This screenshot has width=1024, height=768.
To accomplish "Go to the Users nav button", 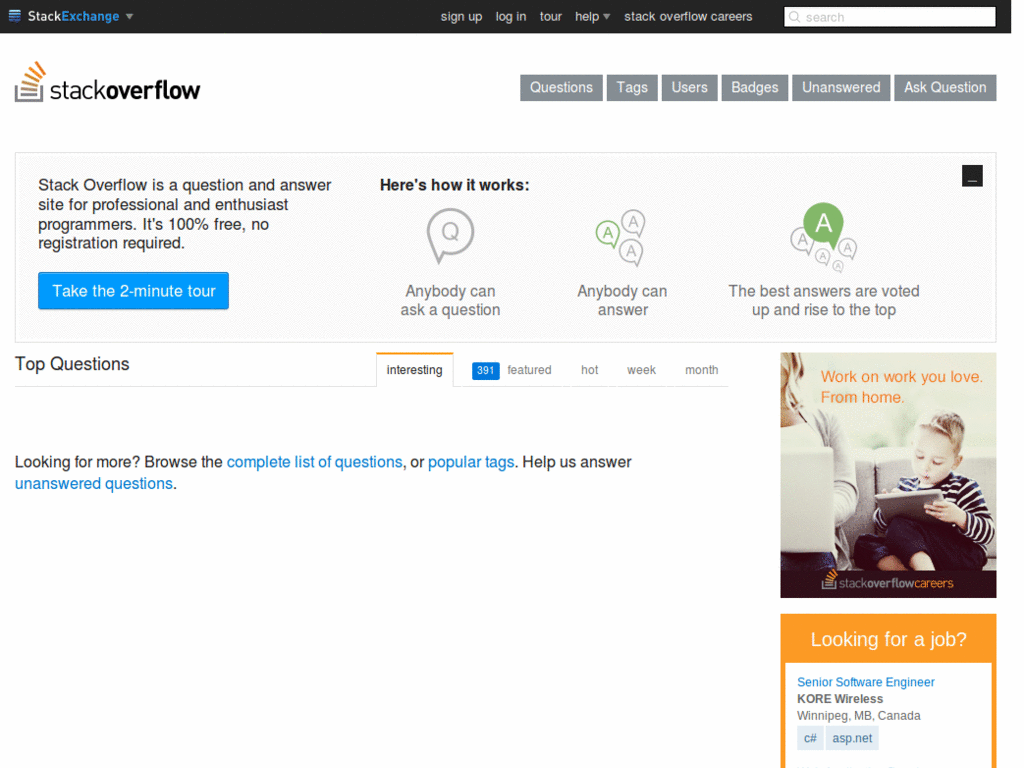I will click(x=690, y=88).
